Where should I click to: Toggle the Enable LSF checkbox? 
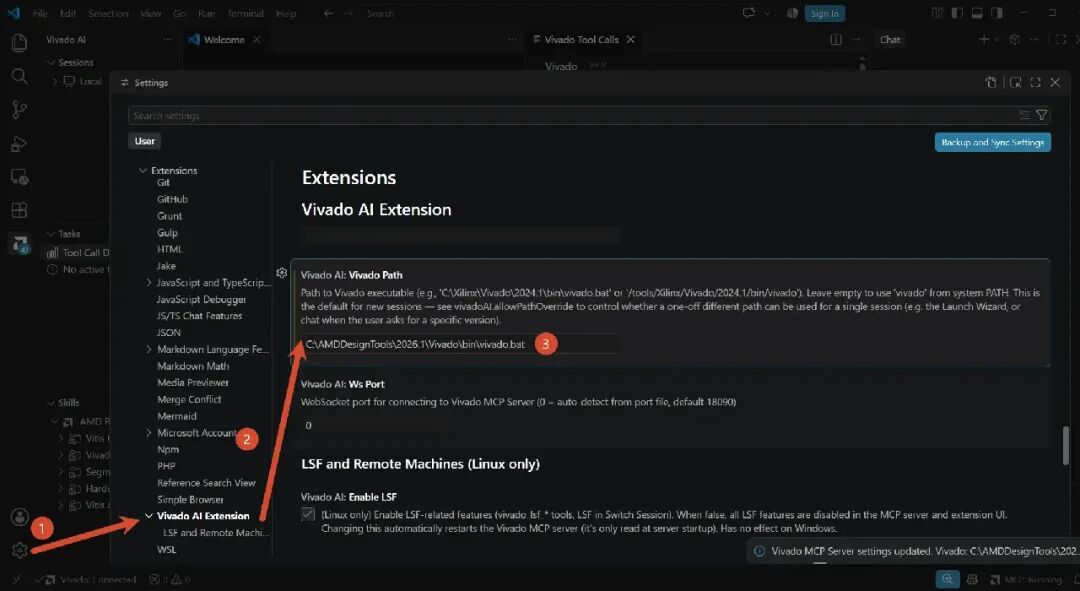tap(308, 515)
